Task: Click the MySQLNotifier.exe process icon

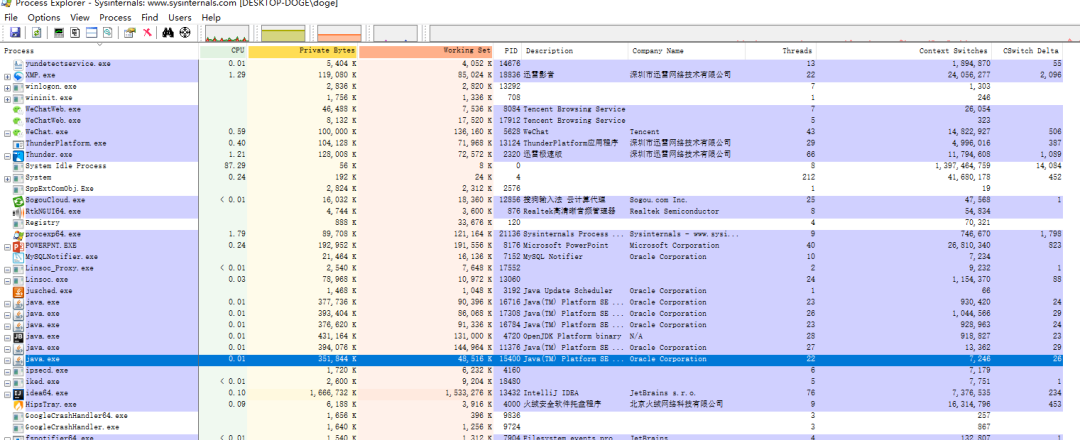Action: (19, 257)
